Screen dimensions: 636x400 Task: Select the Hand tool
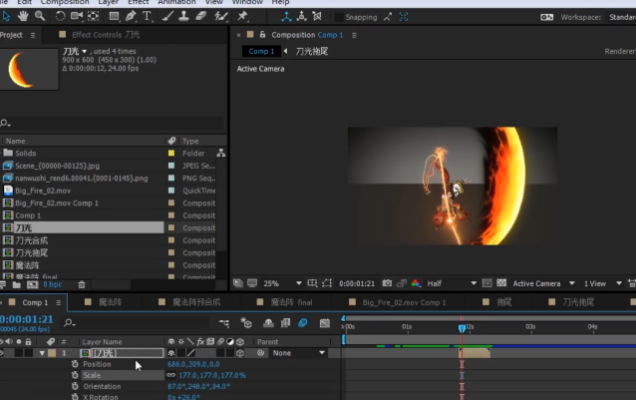pyautogui.click(x=23, y=16)
